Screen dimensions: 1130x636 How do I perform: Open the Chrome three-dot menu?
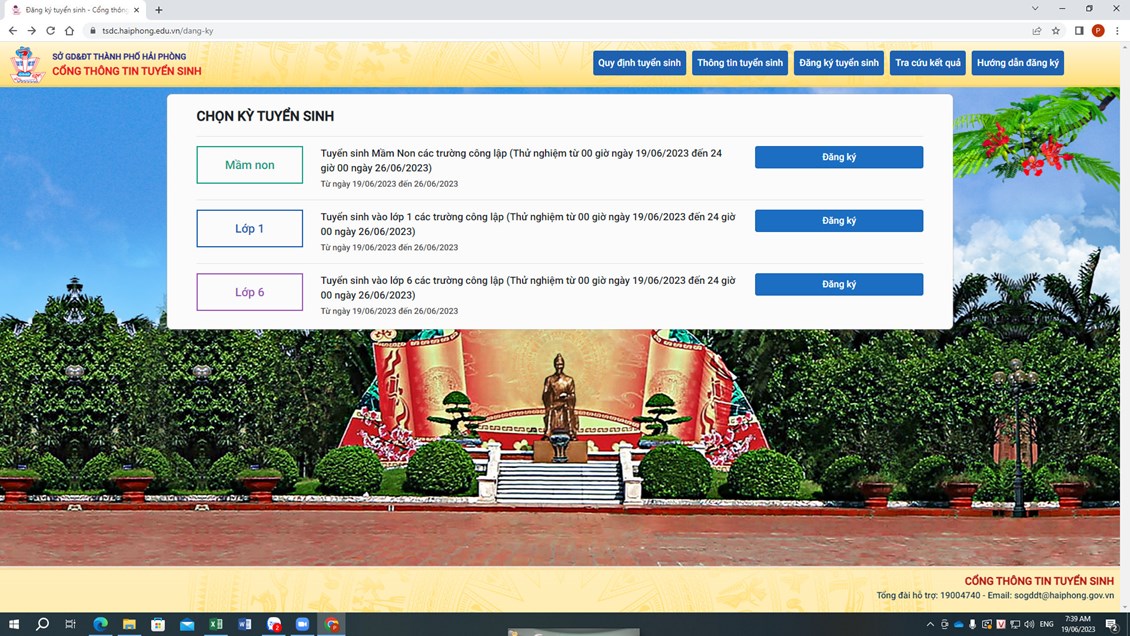(x=1117, y=31)
